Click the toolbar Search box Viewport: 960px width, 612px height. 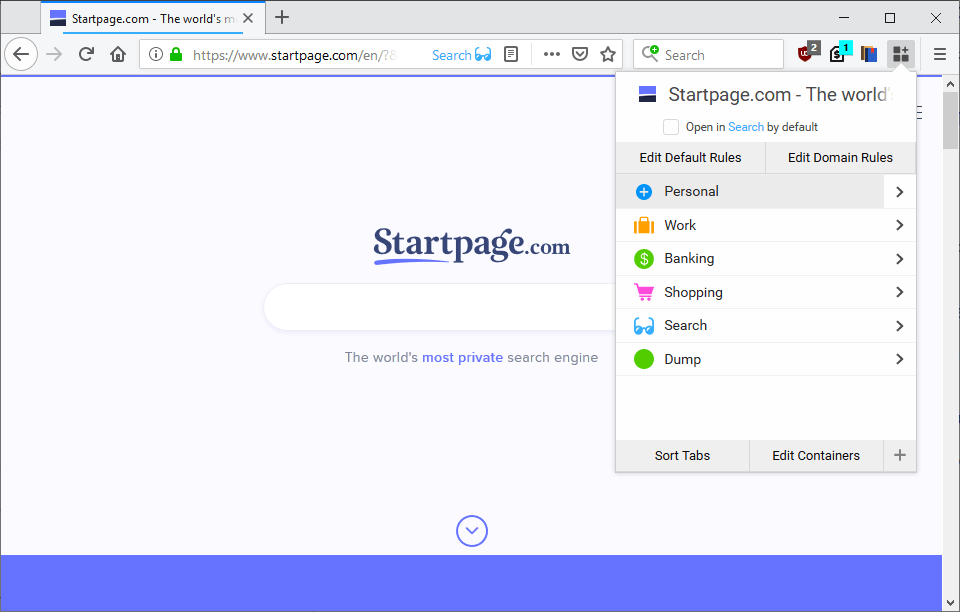(708, 54)
